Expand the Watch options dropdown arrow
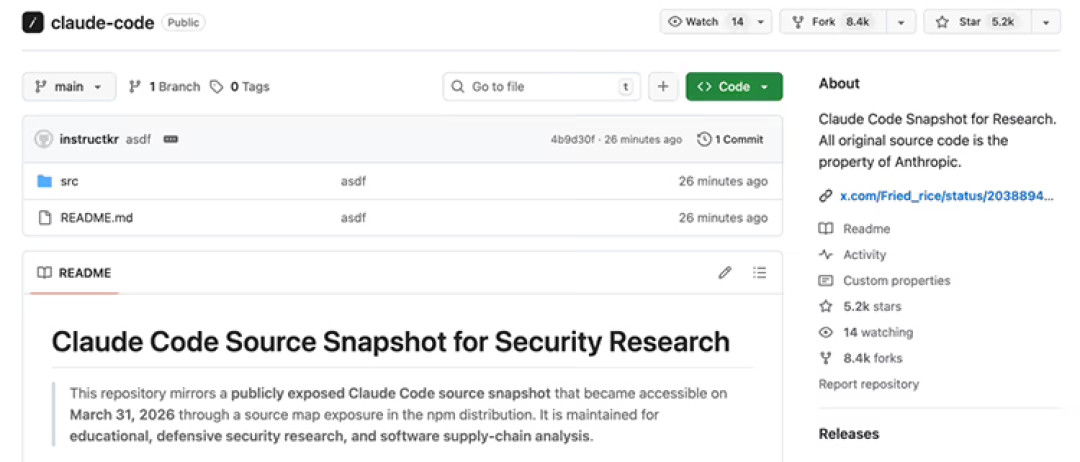 coord(761,22)
